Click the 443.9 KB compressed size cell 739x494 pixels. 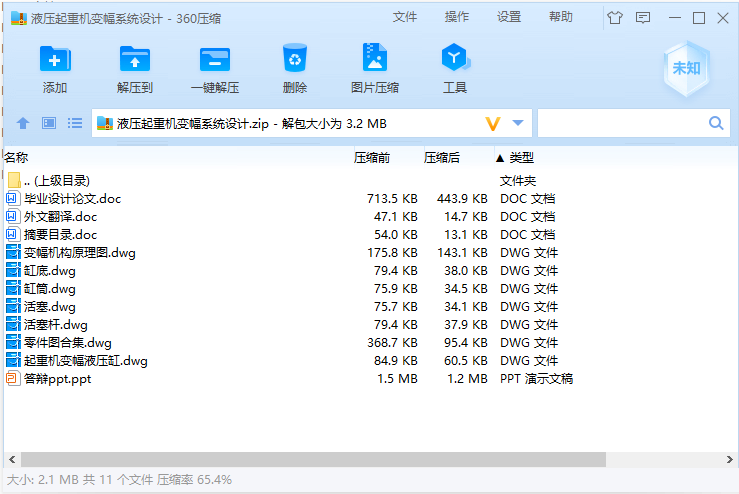tap(462, 198)
